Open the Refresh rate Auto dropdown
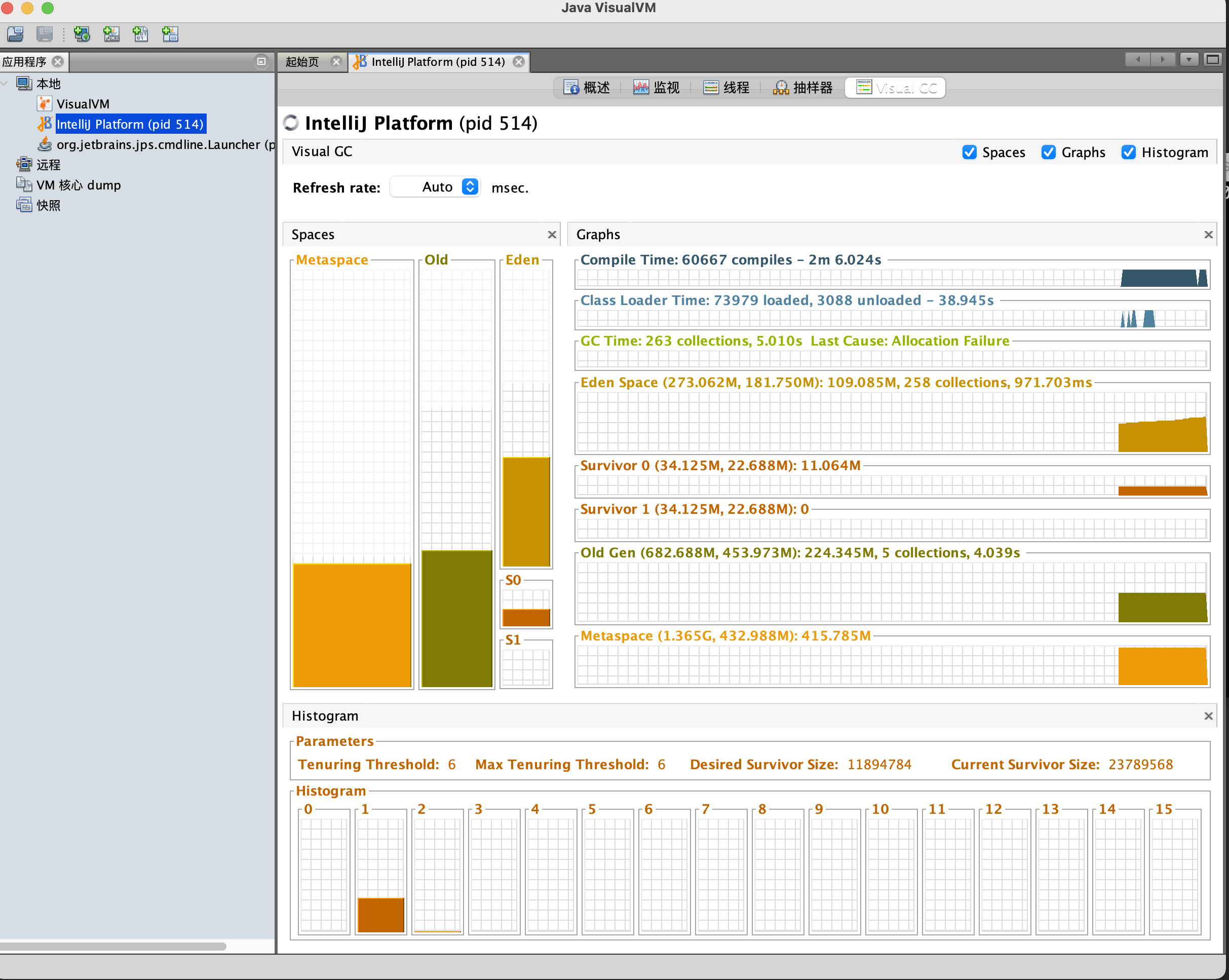 tap(436, 187)
